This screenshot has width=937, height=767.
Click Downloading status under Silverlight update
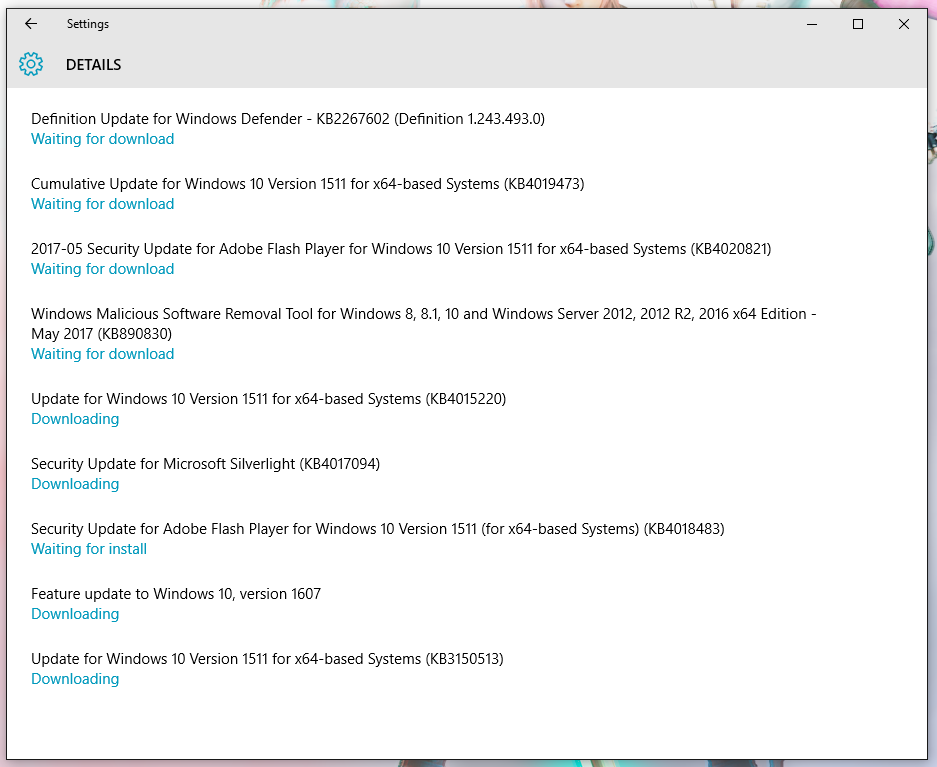75,484
